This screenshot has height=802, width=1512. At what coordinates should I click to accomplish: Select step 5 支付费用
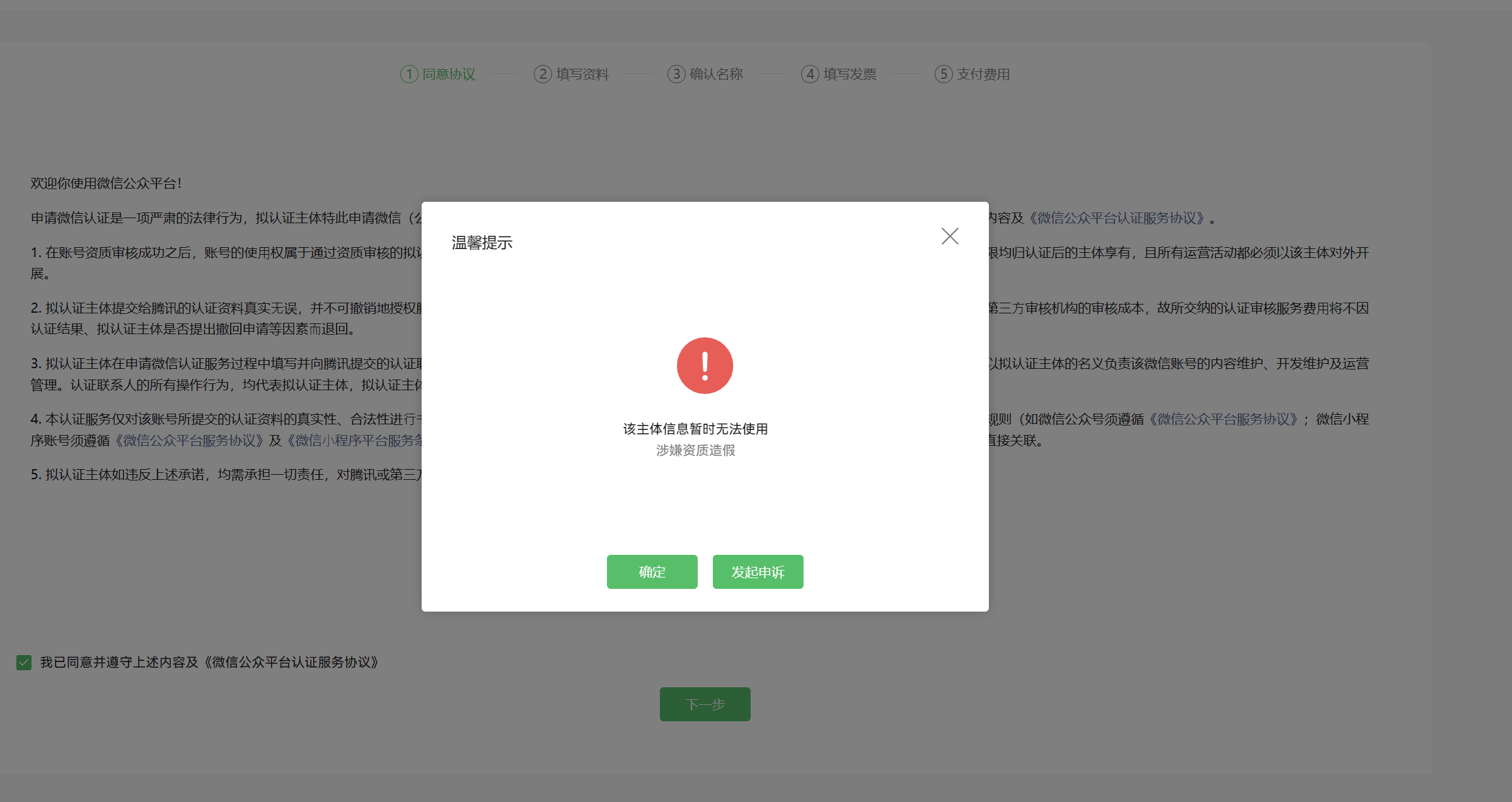tap(983, 74)
